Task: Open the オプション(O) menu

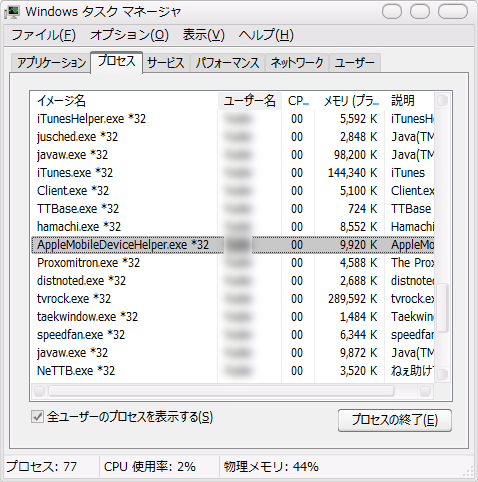Action: pyautogui.click(x=129, y=35)
